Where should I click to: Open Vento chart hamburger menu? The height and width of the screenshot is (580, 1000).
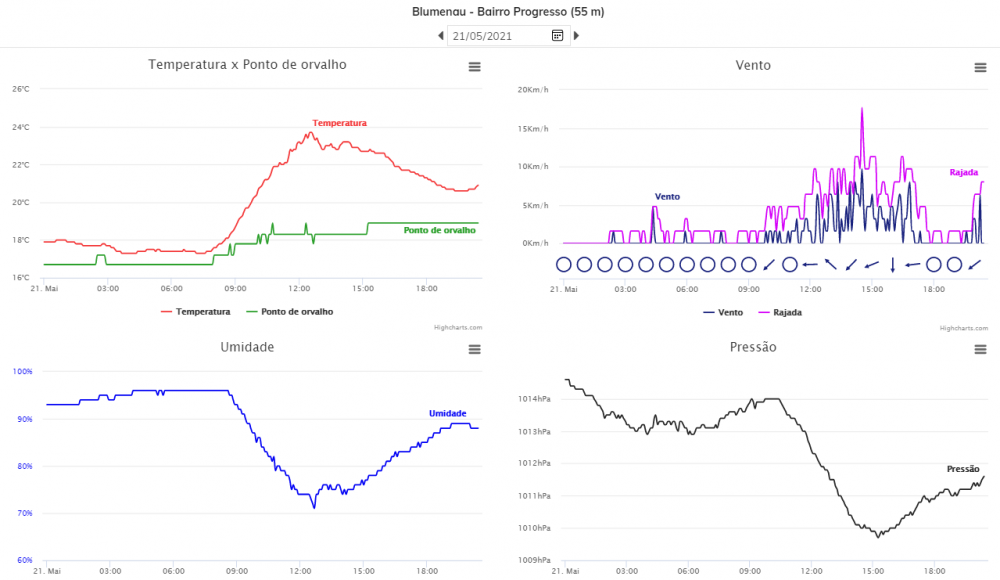981,67
